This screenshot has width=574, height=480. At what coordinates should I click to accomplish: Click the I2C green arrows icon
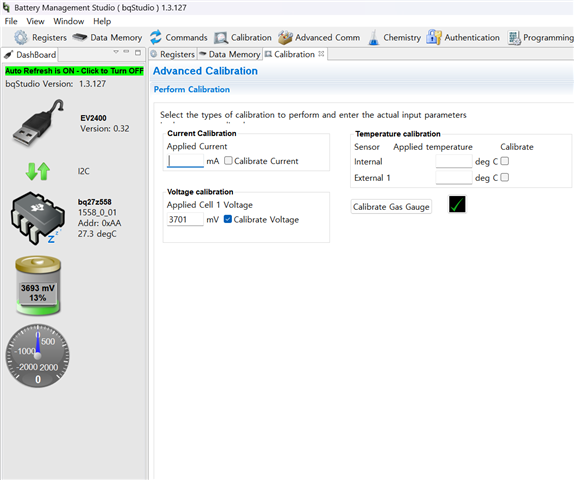tap(38, 171)
